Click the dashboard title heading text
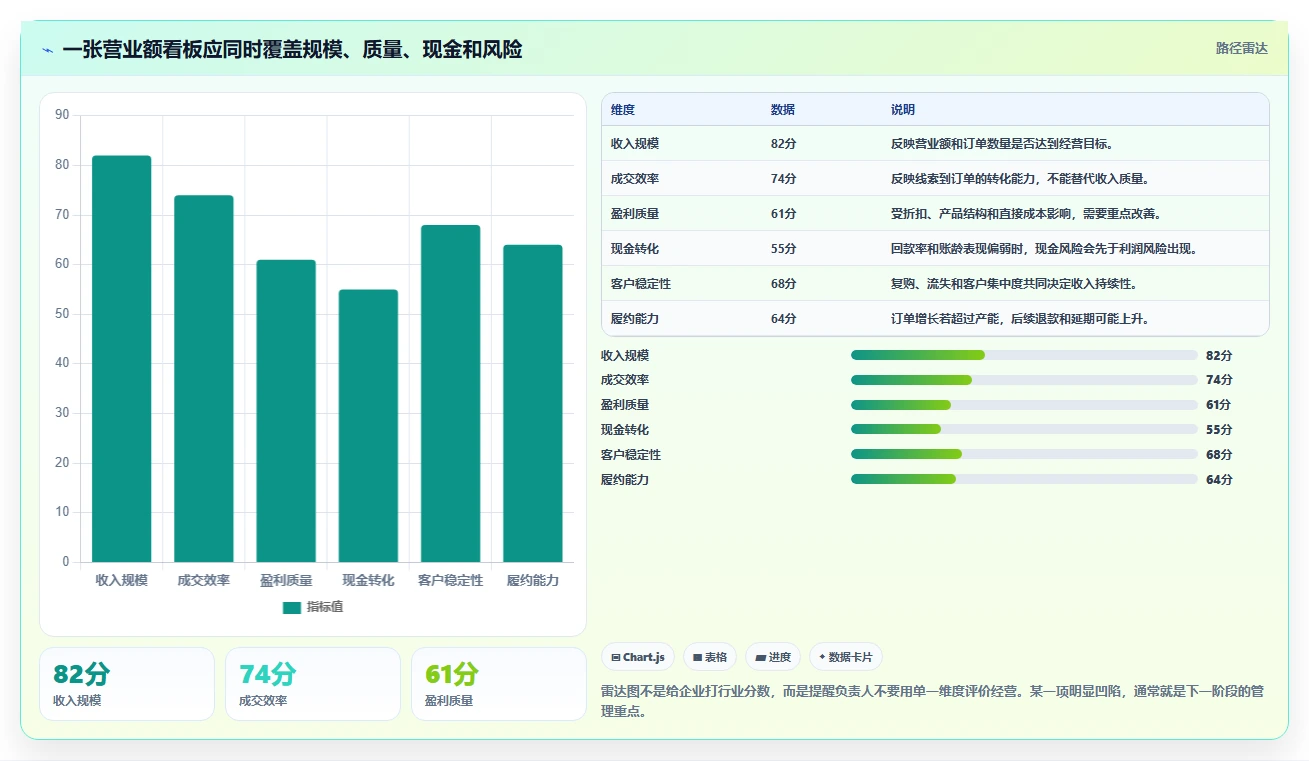The image size is (1309, 761). tap(292, 50)
